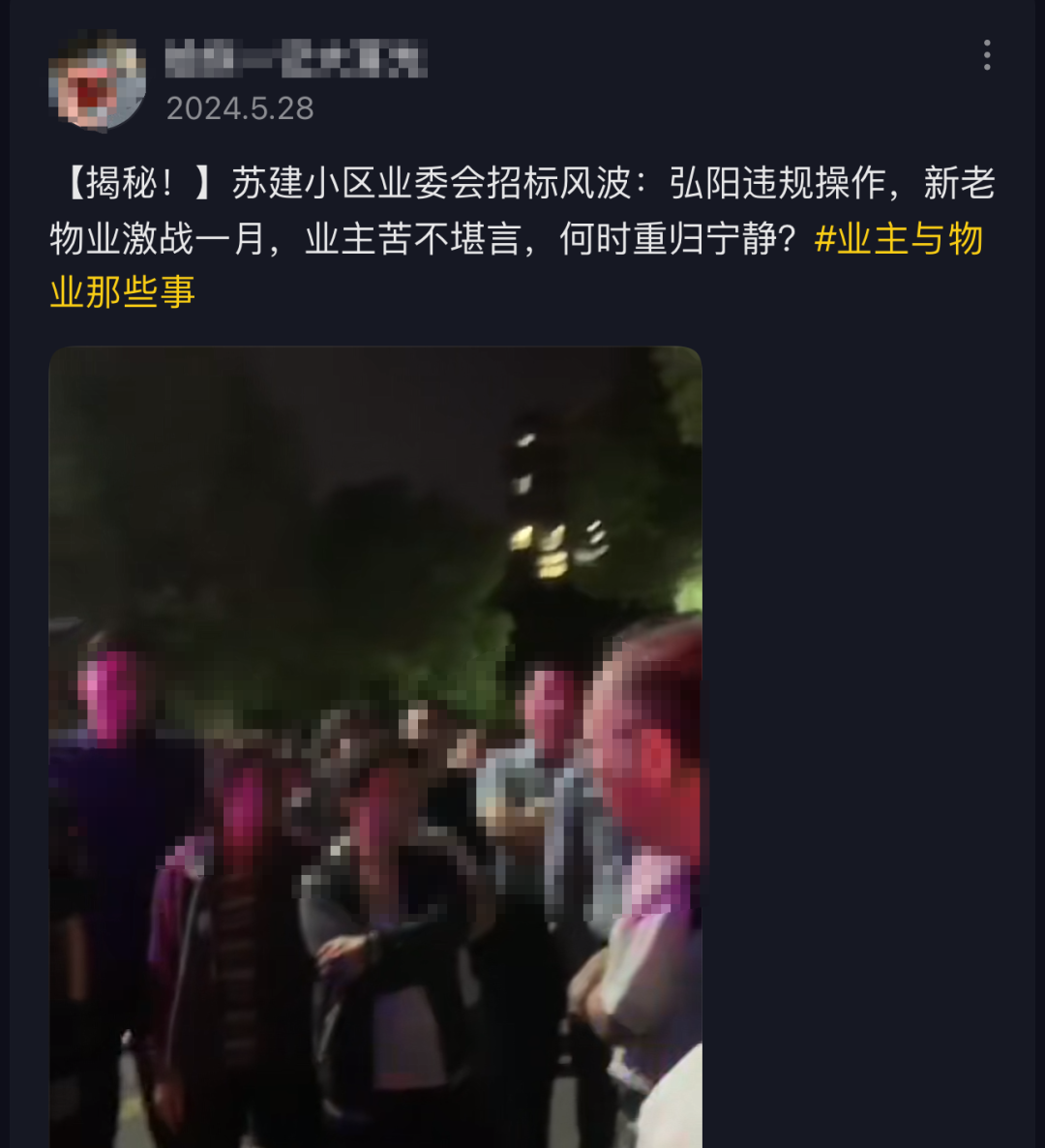Click the 【揭秘!】 heading text
The height and width of the screenshot is (1148, 1045).
tap(134, 183)
